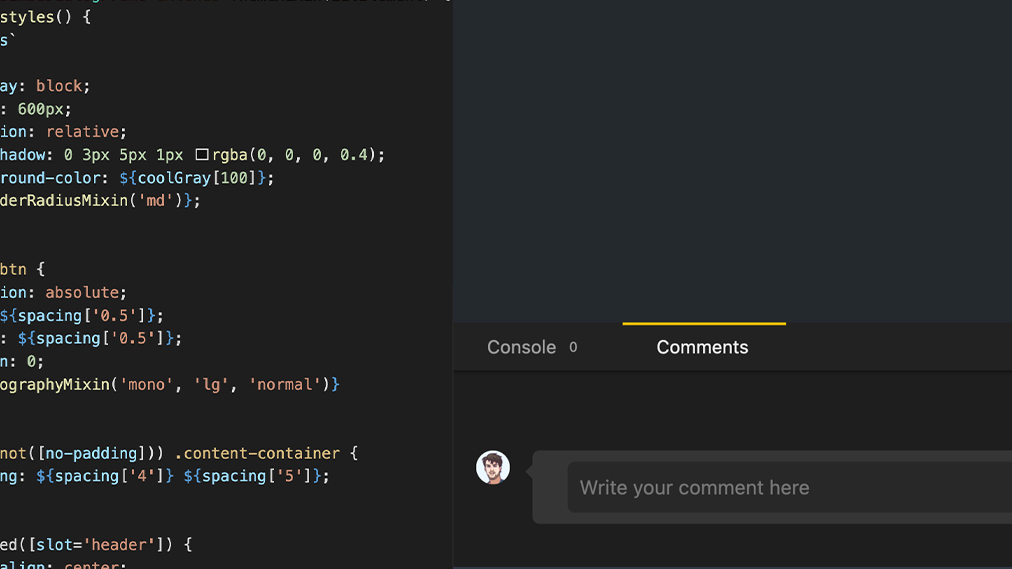This screenshot has height=569, width=1012.
Task: Click the spacing['5'] expression
Action: pos(259,476)
